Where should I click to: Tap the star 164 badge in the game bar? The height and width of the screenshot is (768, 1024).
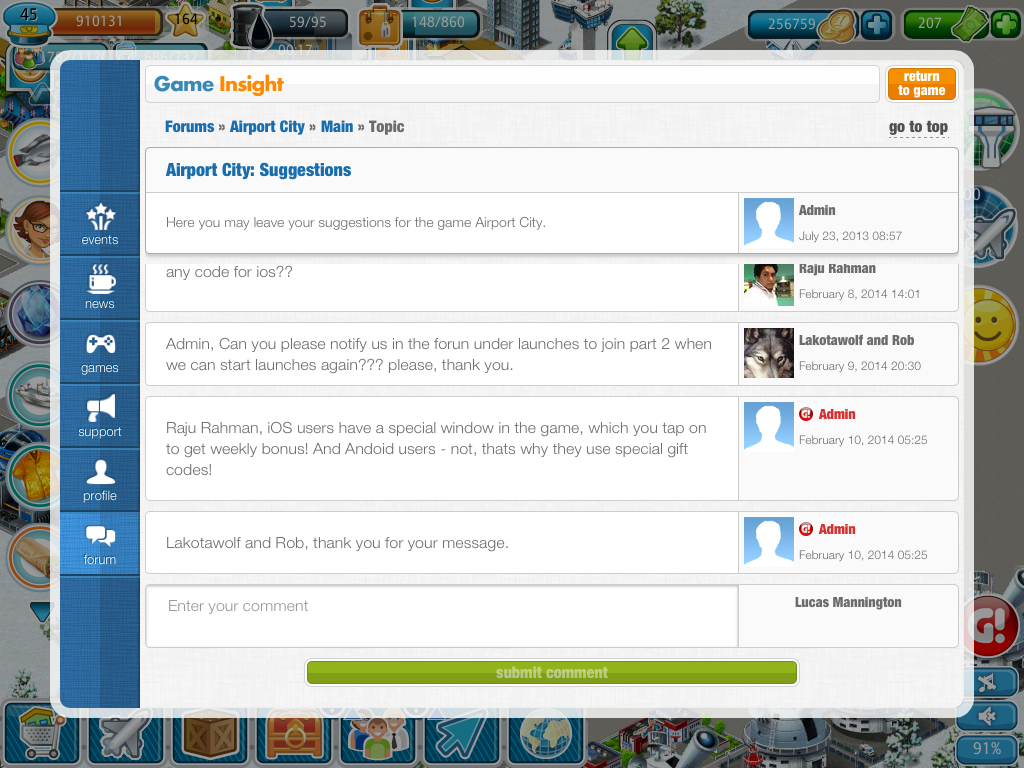(185, 21)
